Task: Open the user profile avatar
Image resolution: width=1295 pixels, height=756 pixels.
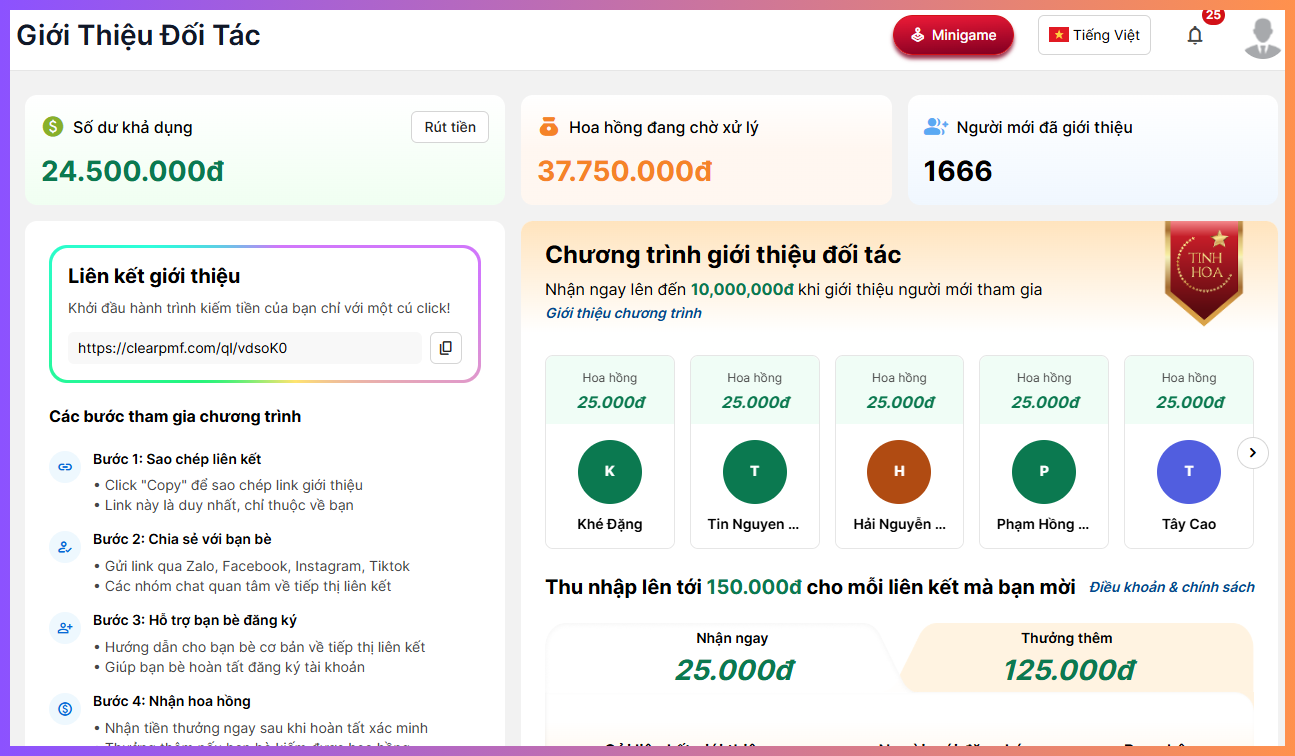Action: coord(1262,38)
